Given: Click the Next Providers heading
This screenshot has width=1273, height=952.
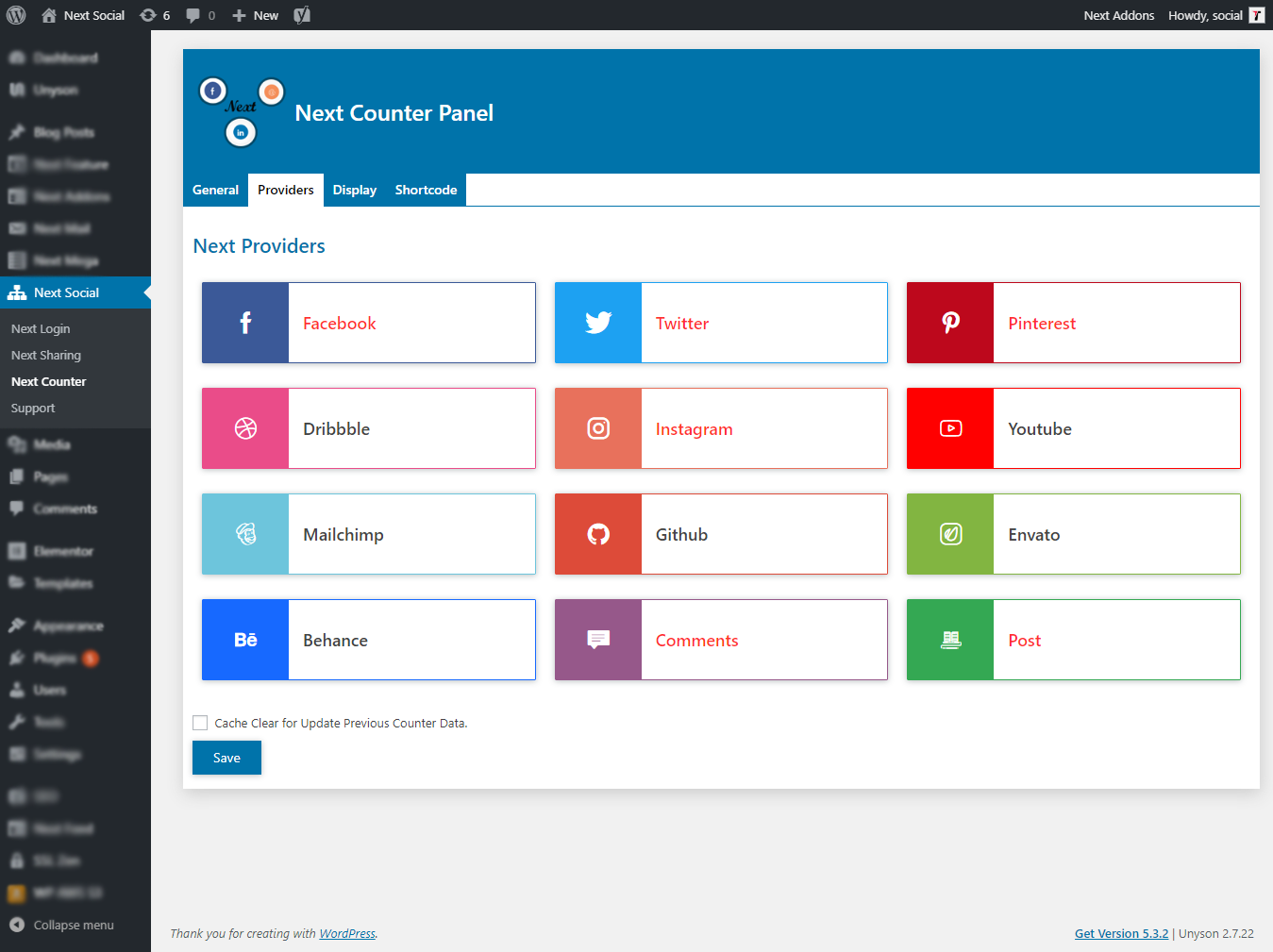Looking at the screenshot, I should click(x=259, y=245).
